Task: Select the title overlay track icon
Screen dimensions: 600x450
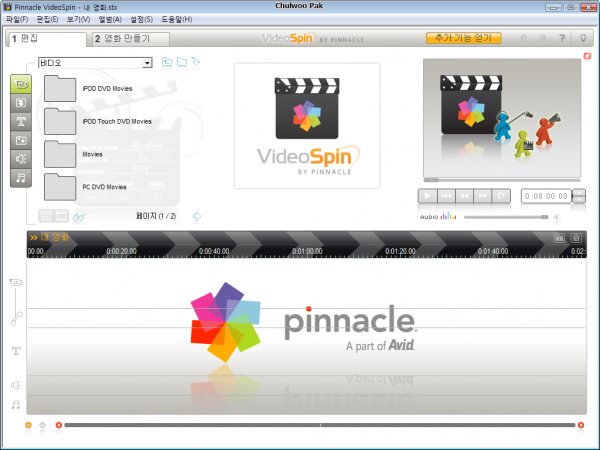Action: coord(16,351)
